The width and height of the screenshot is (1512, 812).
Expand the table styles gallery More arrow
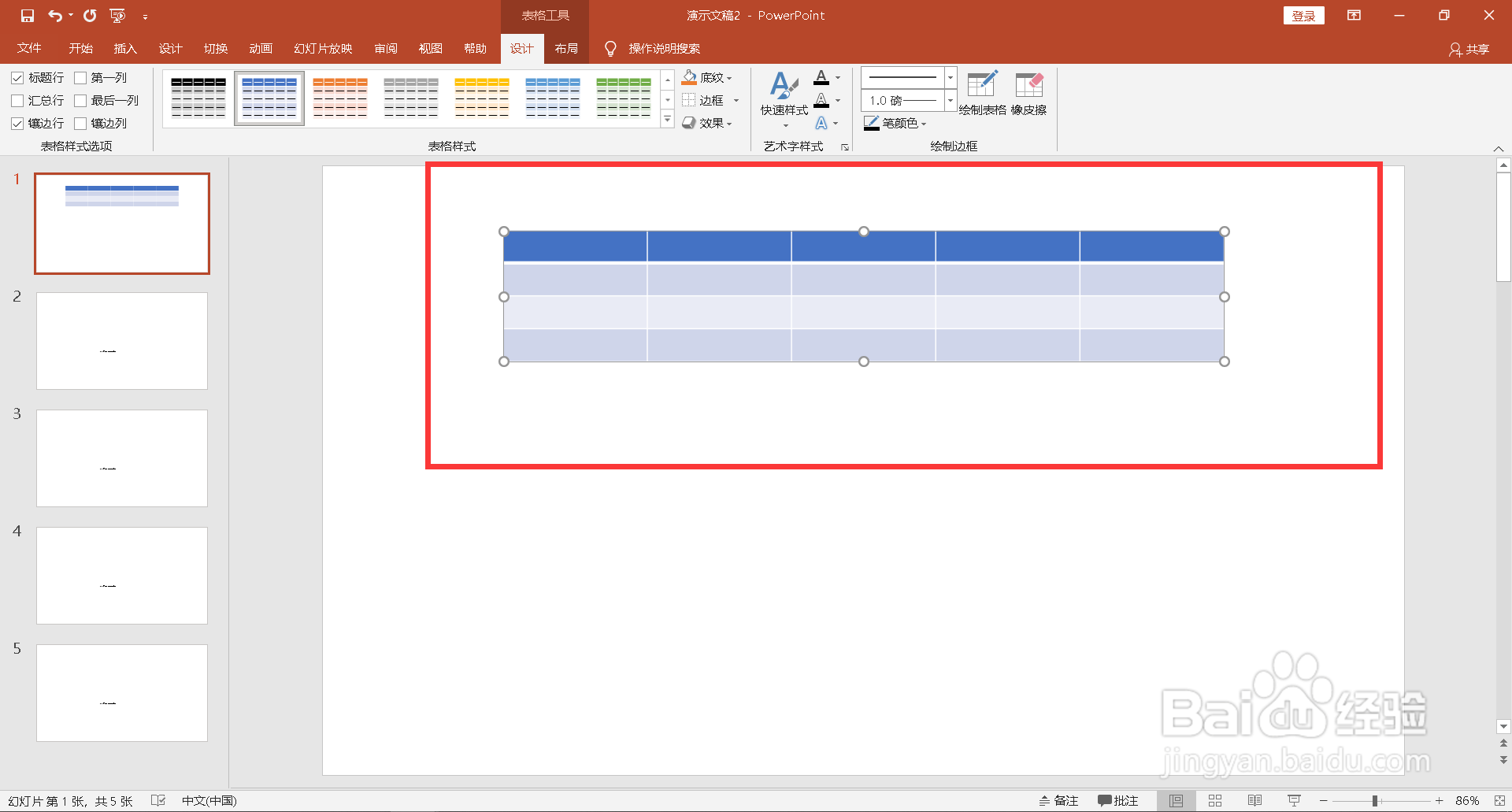coord(667,120)
